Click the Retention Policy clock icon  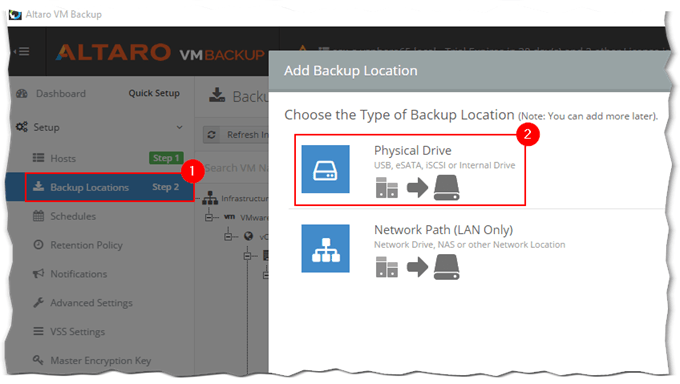[x=39, y=245]
